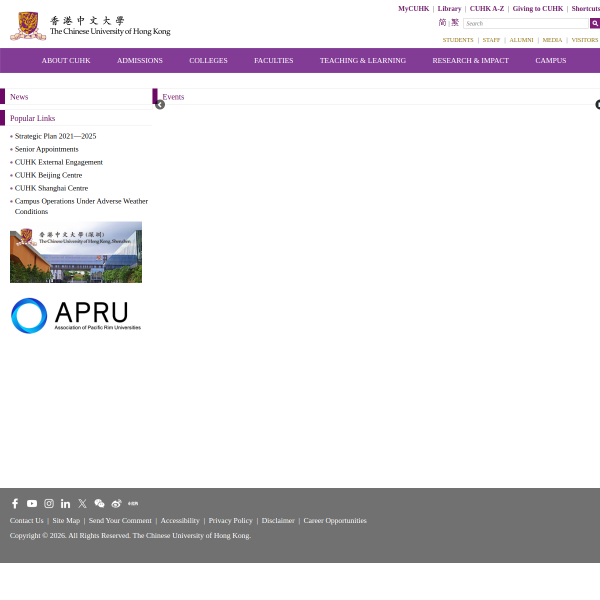Open the CAMPUS menu
Image resolution: width=600 pixels, height=600 pixels.
[x=551, y=60]
